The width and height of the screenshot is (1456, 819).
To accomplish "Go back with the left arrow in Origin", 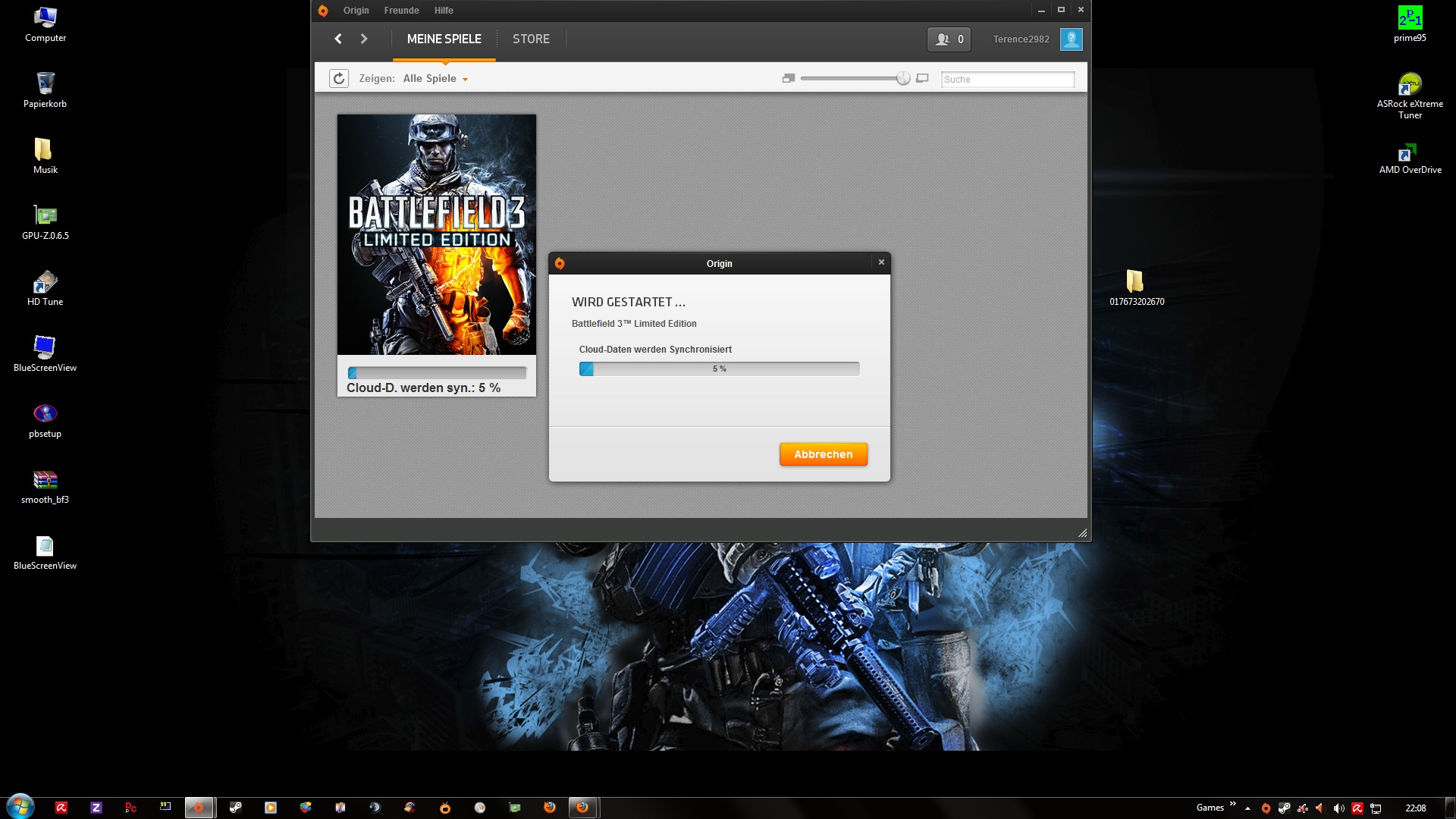I will coord(338,39).
